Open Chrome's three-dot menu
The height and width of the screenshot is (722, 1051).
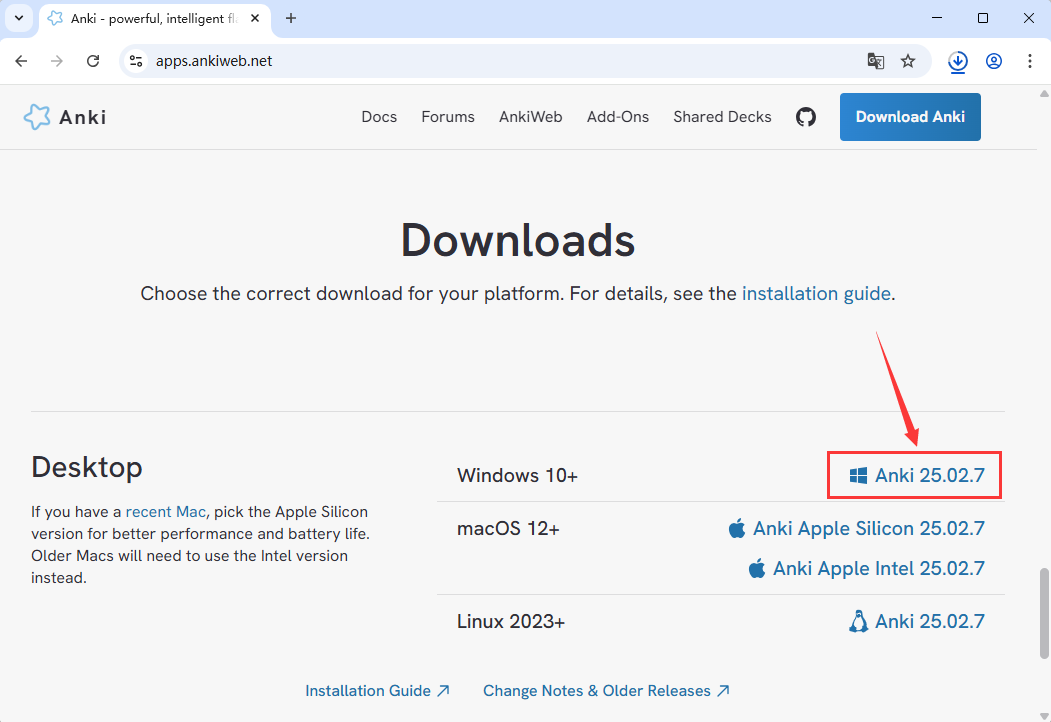tap(1030, 61)
